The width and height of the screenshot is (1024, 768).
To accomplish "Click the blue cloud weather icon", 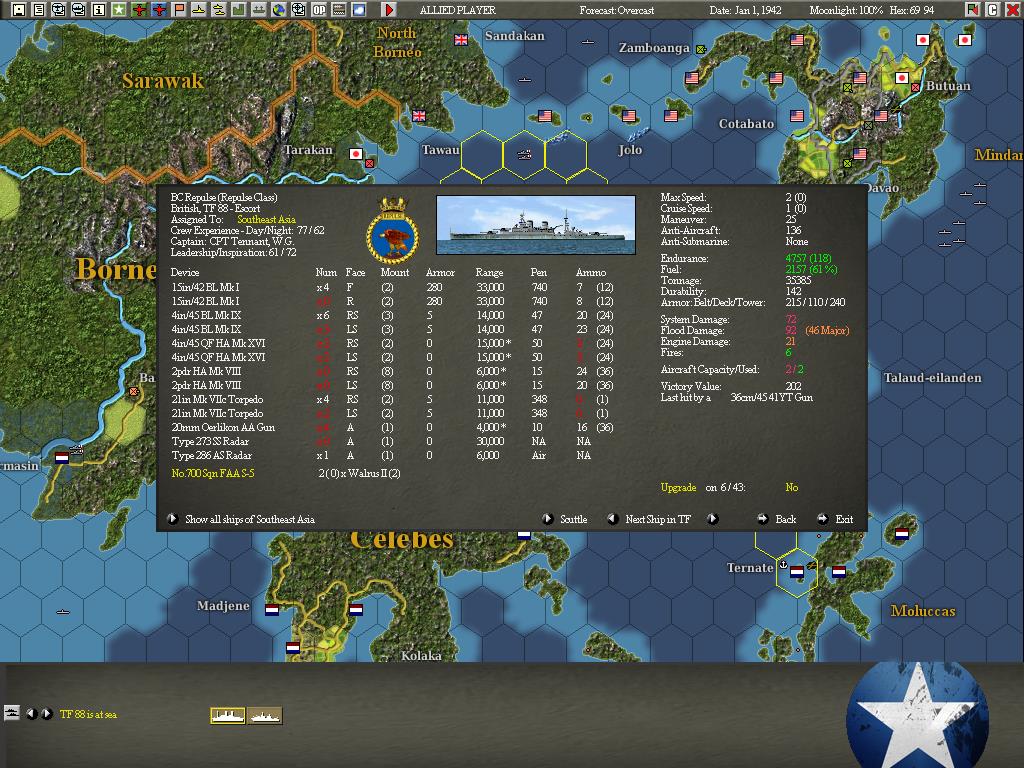I will click(359, 9).
